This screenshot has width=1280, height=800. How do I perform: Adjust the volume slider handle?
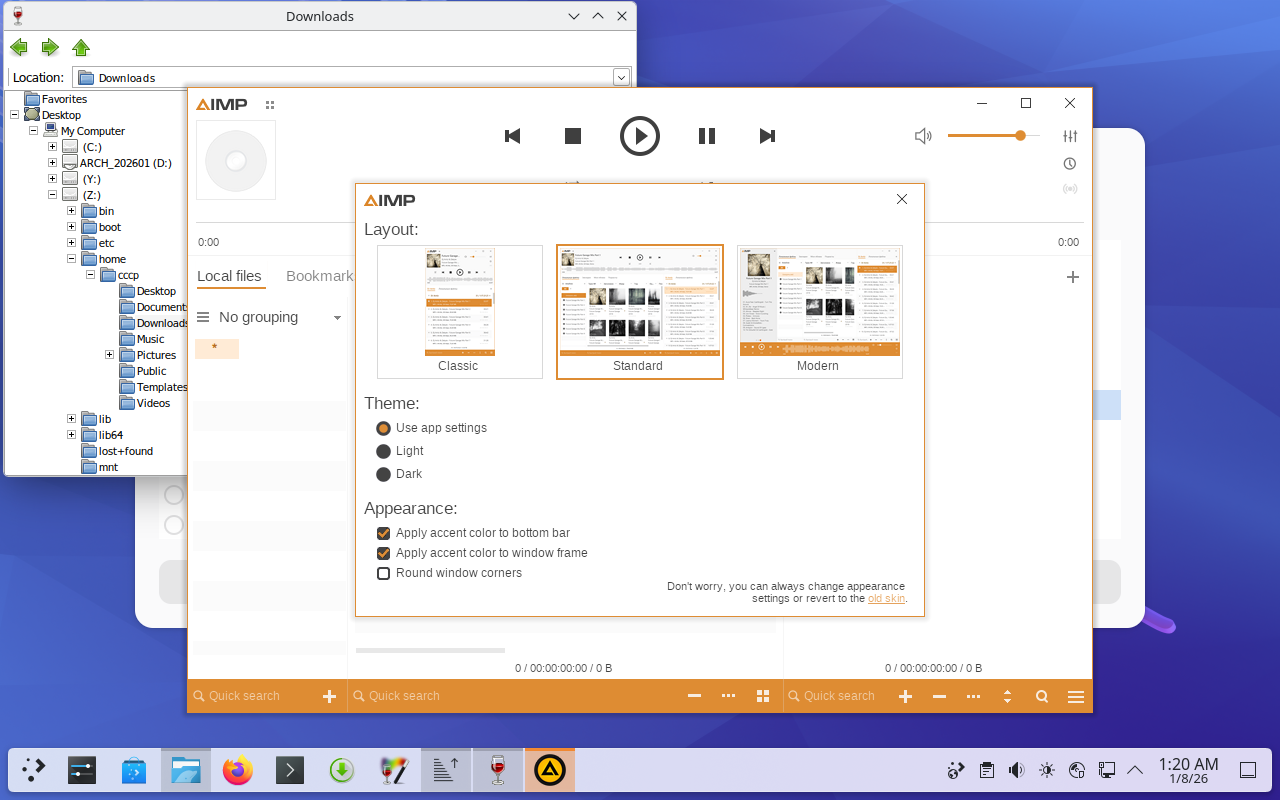(1020, 135)
